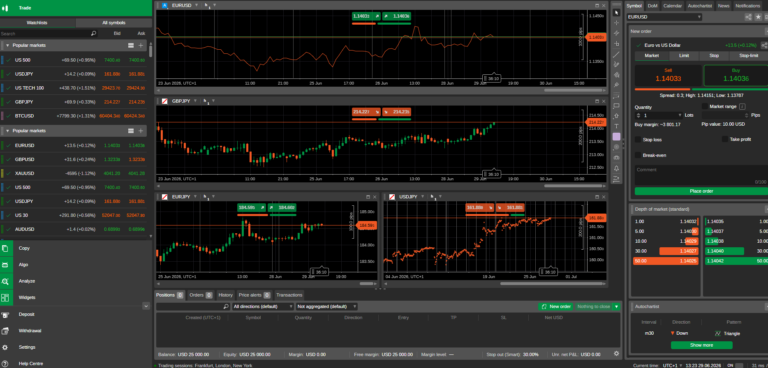
Task: Open the close-positions dropdown arrow
Action: pyautogui.click(x=617, y=307)
